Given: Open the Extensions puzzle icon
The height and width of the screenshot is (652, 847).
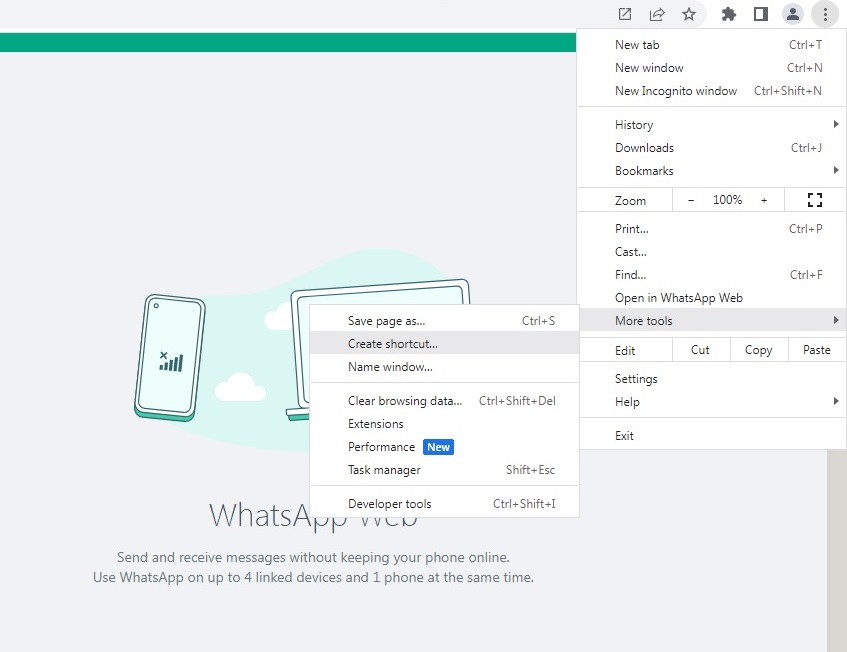Looking at the screenshot, I should [x=729, y=14].
